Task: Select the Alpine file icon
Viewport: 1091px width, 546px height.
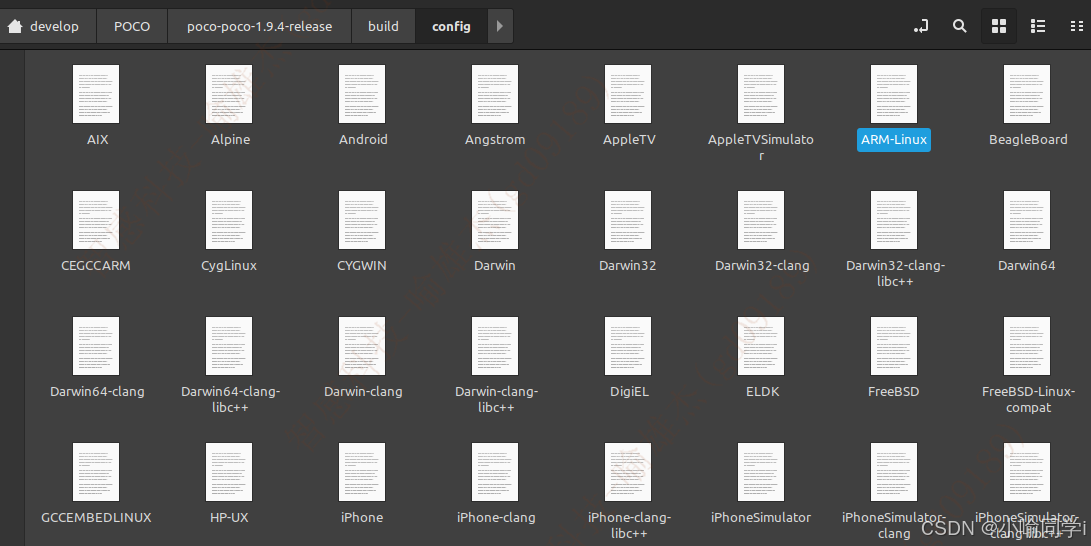Action: (x=229, y=94)
